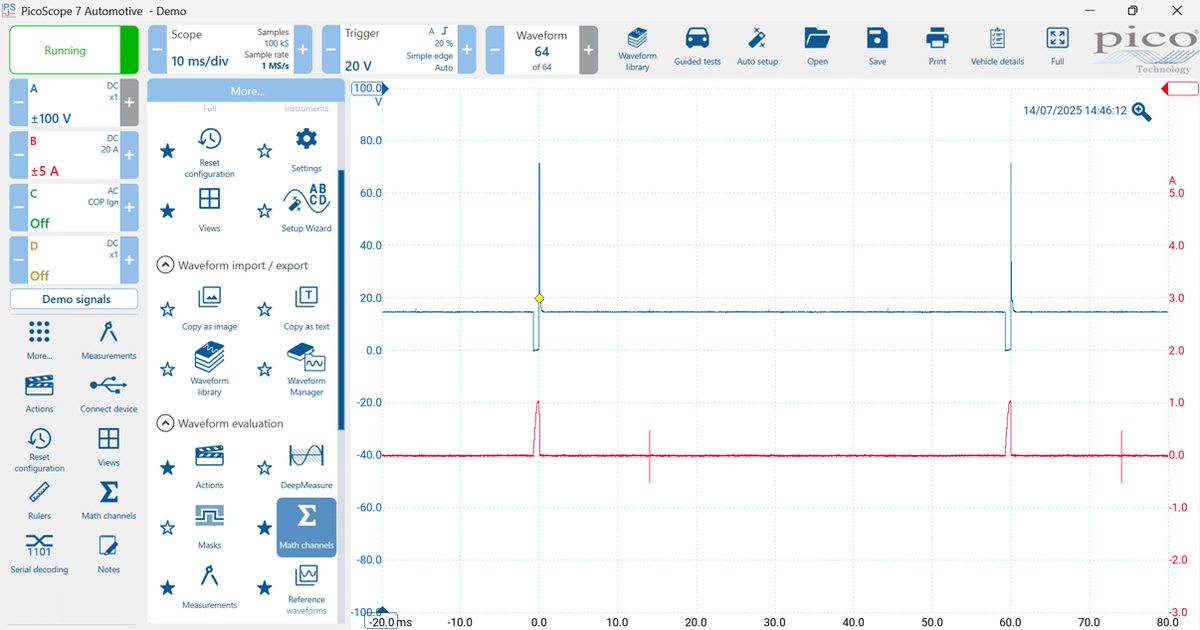Open Math channels in left sidebar
Image resolution: width=1200 pixels, height=630 pixels.
[x=108, y=500]
